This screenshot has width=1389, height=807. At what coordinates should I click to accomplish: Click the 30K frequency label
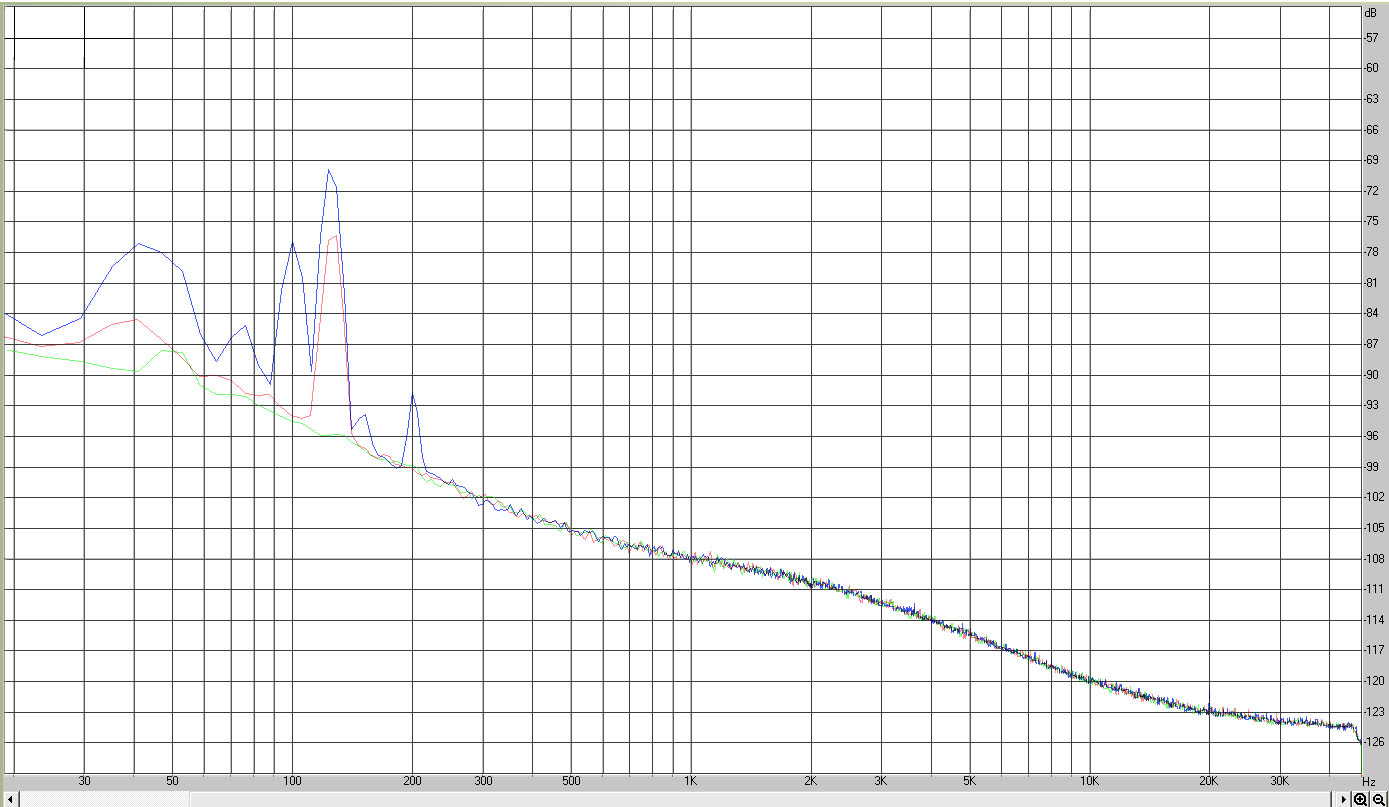1279,781
